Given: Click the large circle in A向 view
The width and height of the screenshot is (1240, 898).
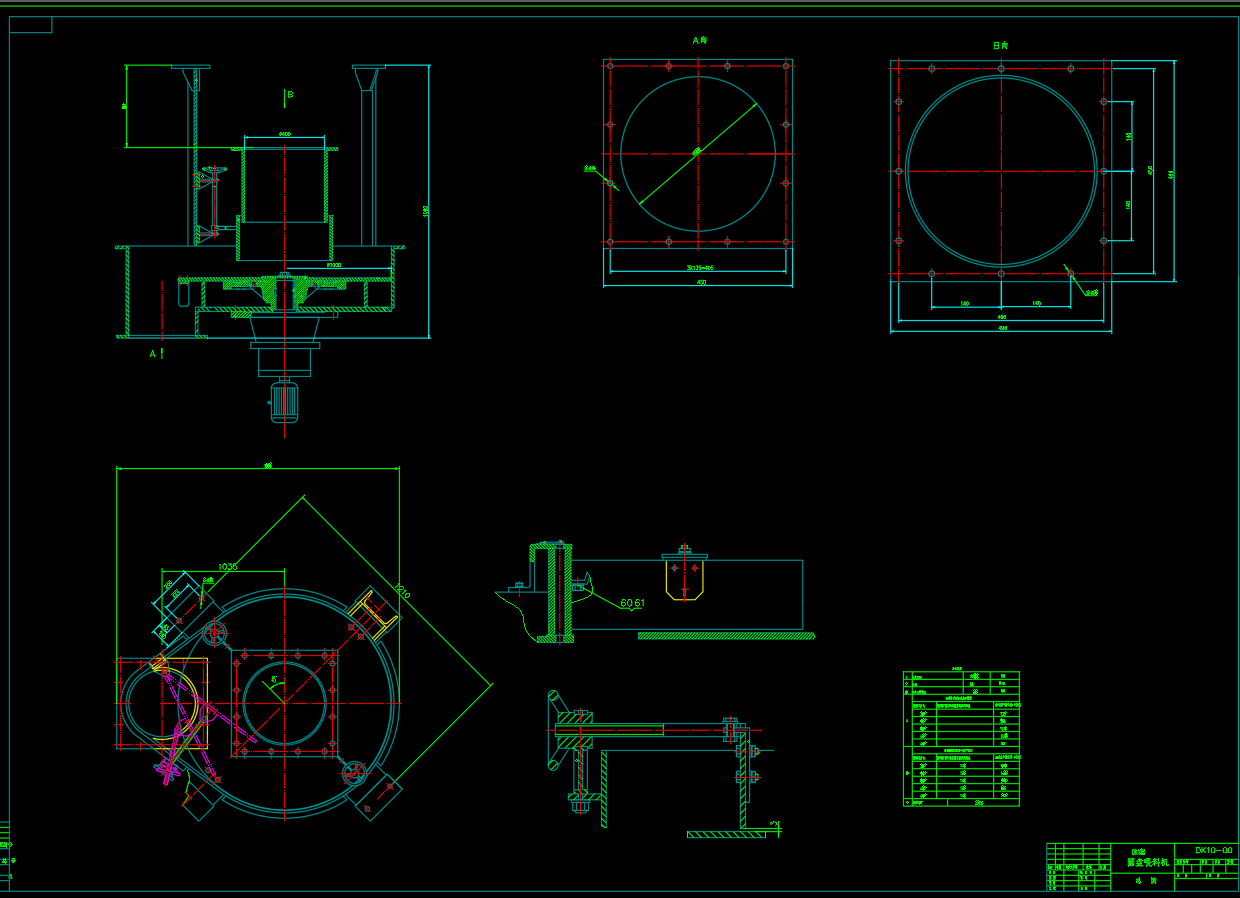Looking at the screenshot, I should click(x=698, y=153).
